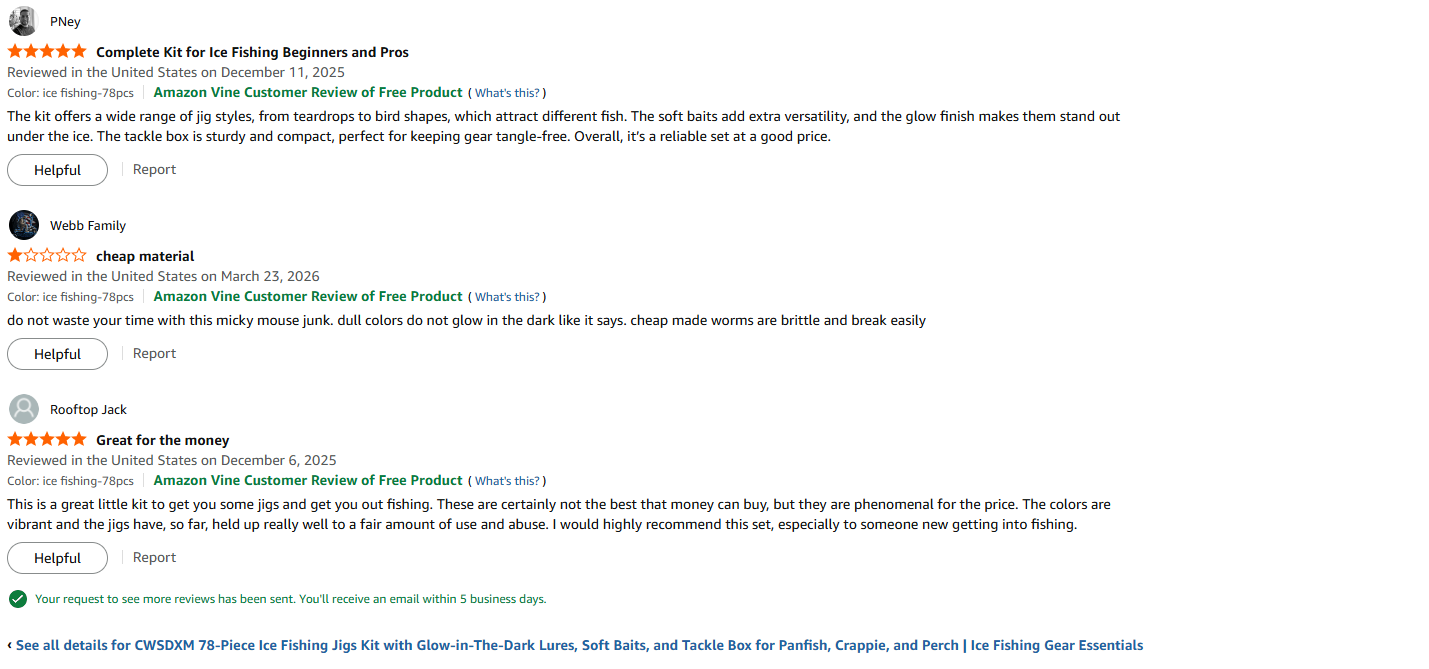Click "What's this?" on Webb Family's Vine review

(507, 297)
